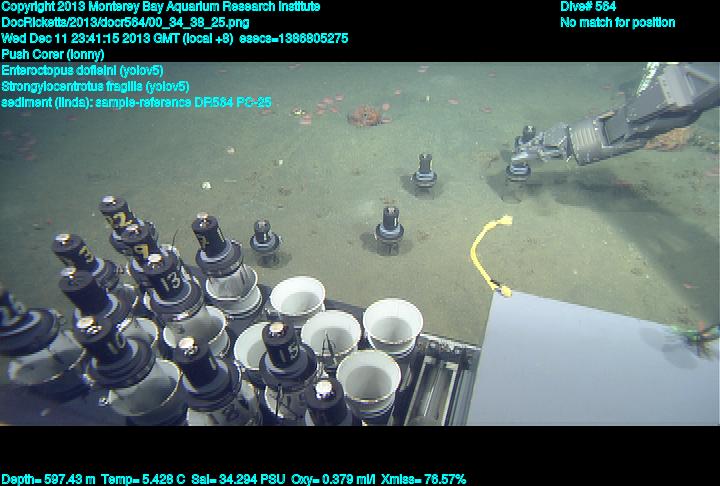Select the 'Temp= 5.428 C' reading
The height and width of the screenshot is (486, 720).
pyautogui.click(x=143, y=480)
